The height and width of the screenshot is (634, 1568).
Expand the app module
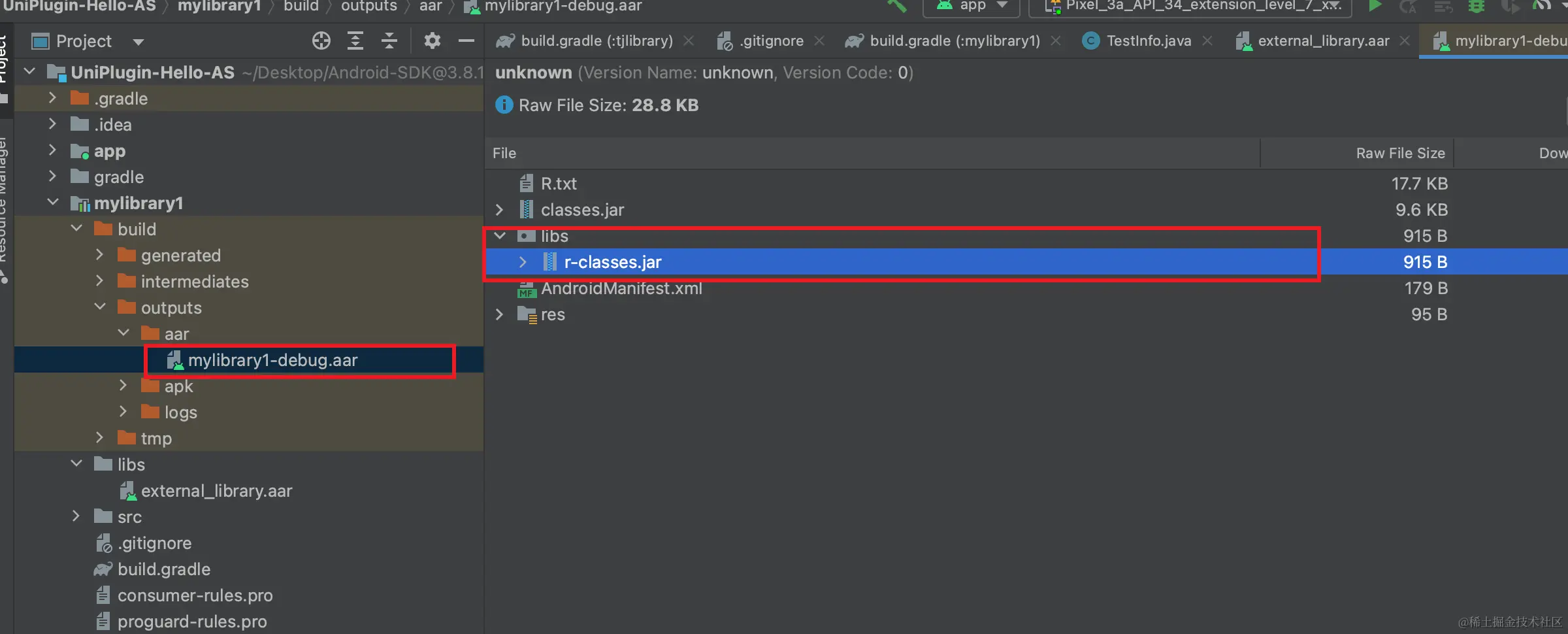[53, 150]
